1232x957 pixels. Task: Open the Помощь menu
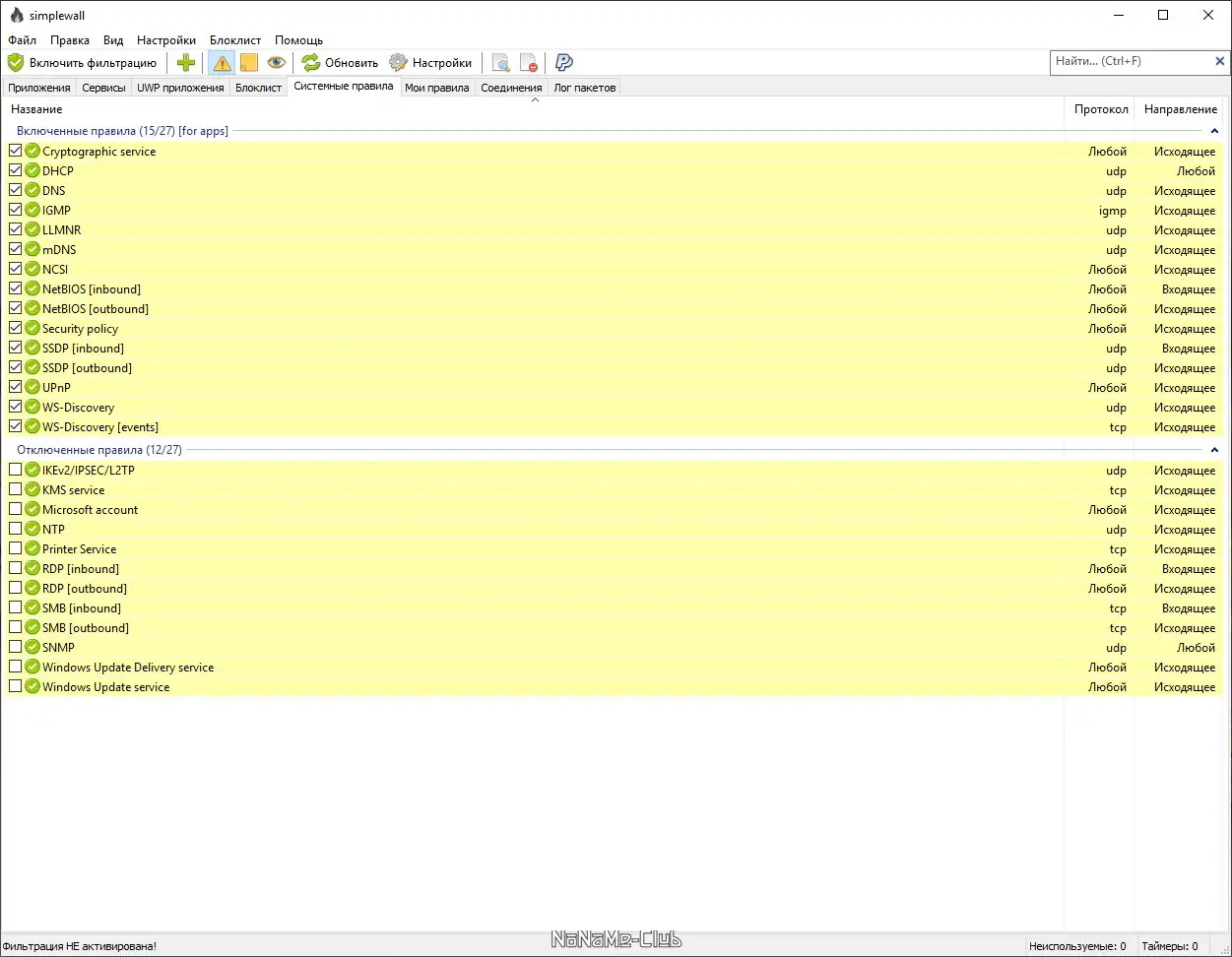coord(298,40)
